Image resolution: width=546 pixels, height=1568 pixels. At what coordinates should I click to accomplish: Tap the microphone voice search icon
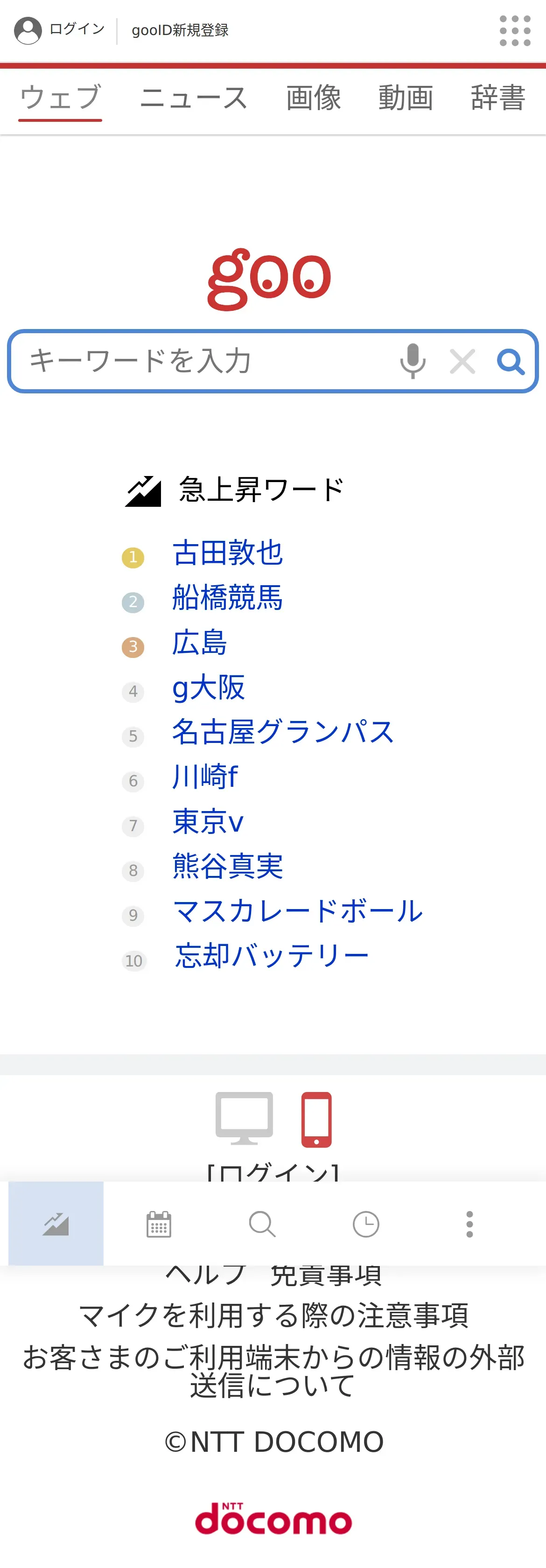click(x=413, y=361)
